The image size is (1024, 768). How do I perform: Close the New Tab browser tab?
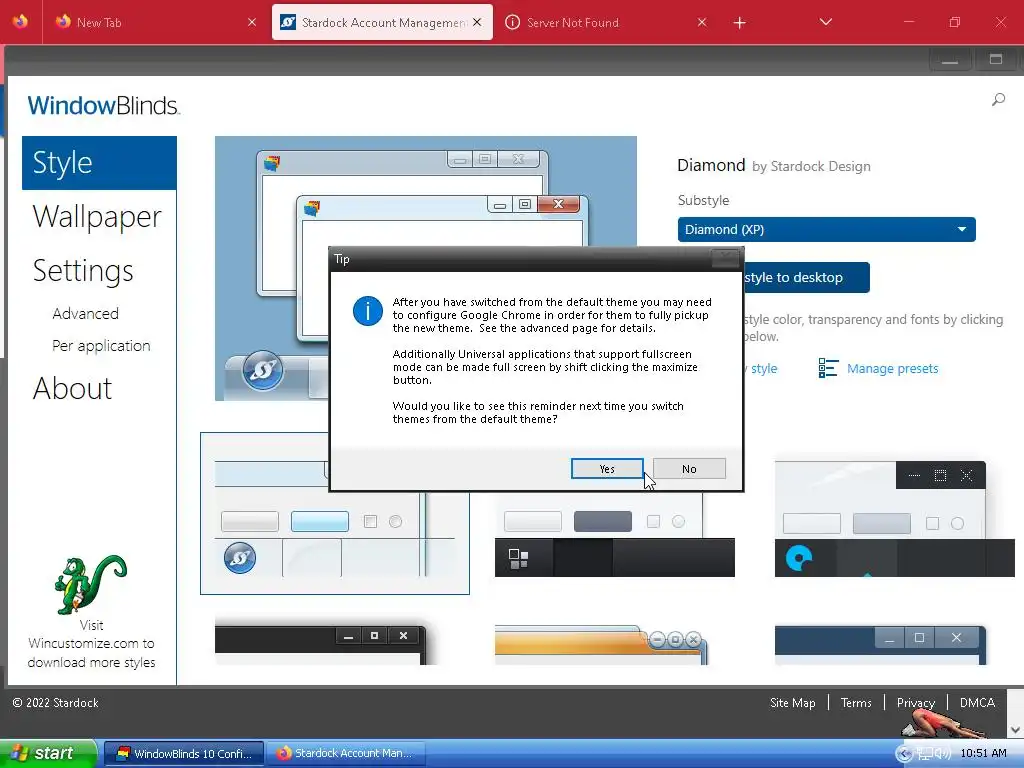(x=252, y=22)
